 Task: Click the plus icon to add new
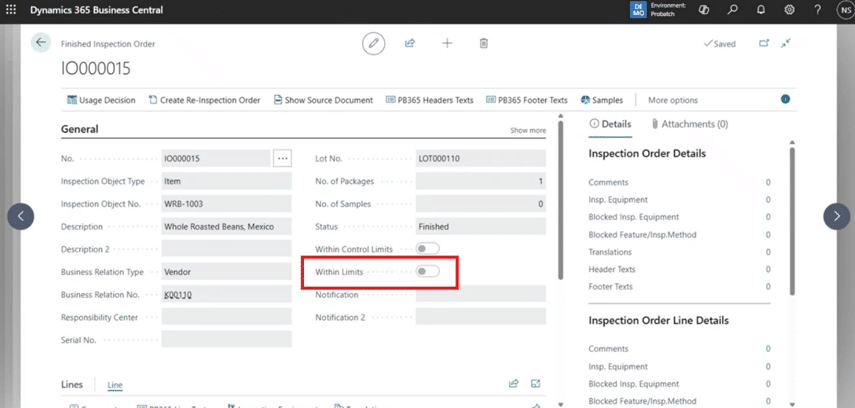[447, 43]
